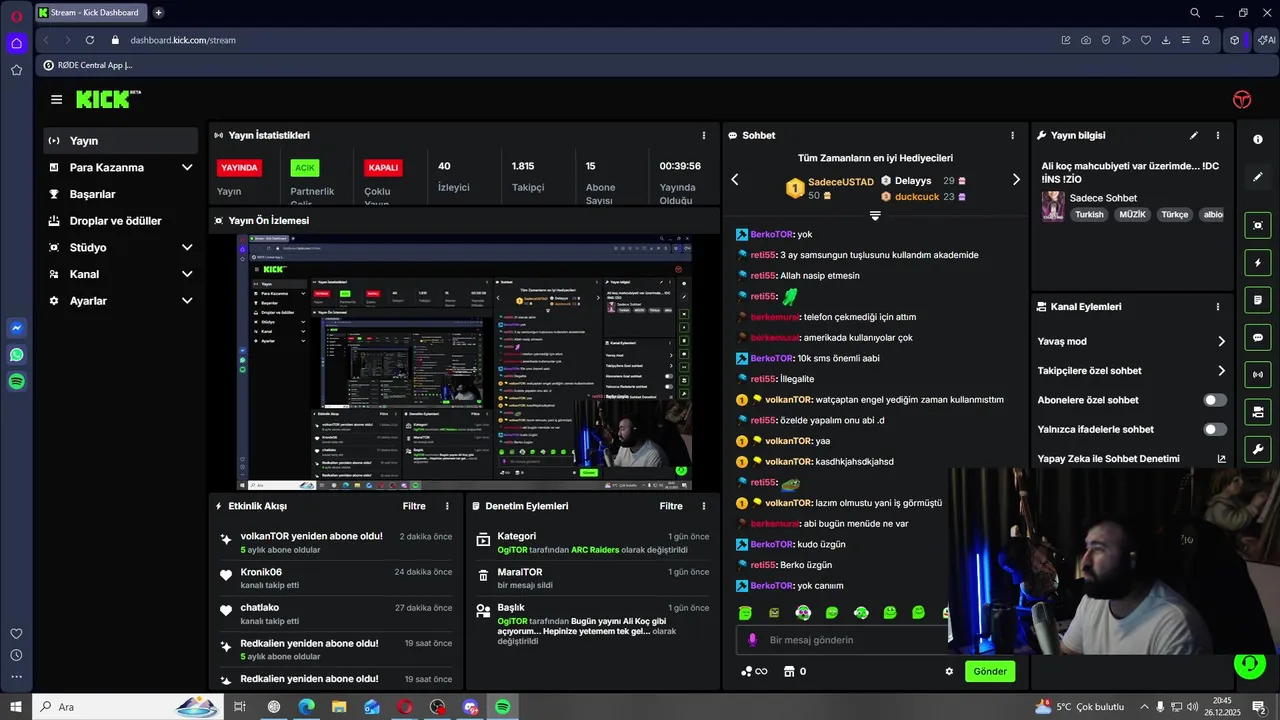Click into the Bir mesaj gönderin field

840,640
